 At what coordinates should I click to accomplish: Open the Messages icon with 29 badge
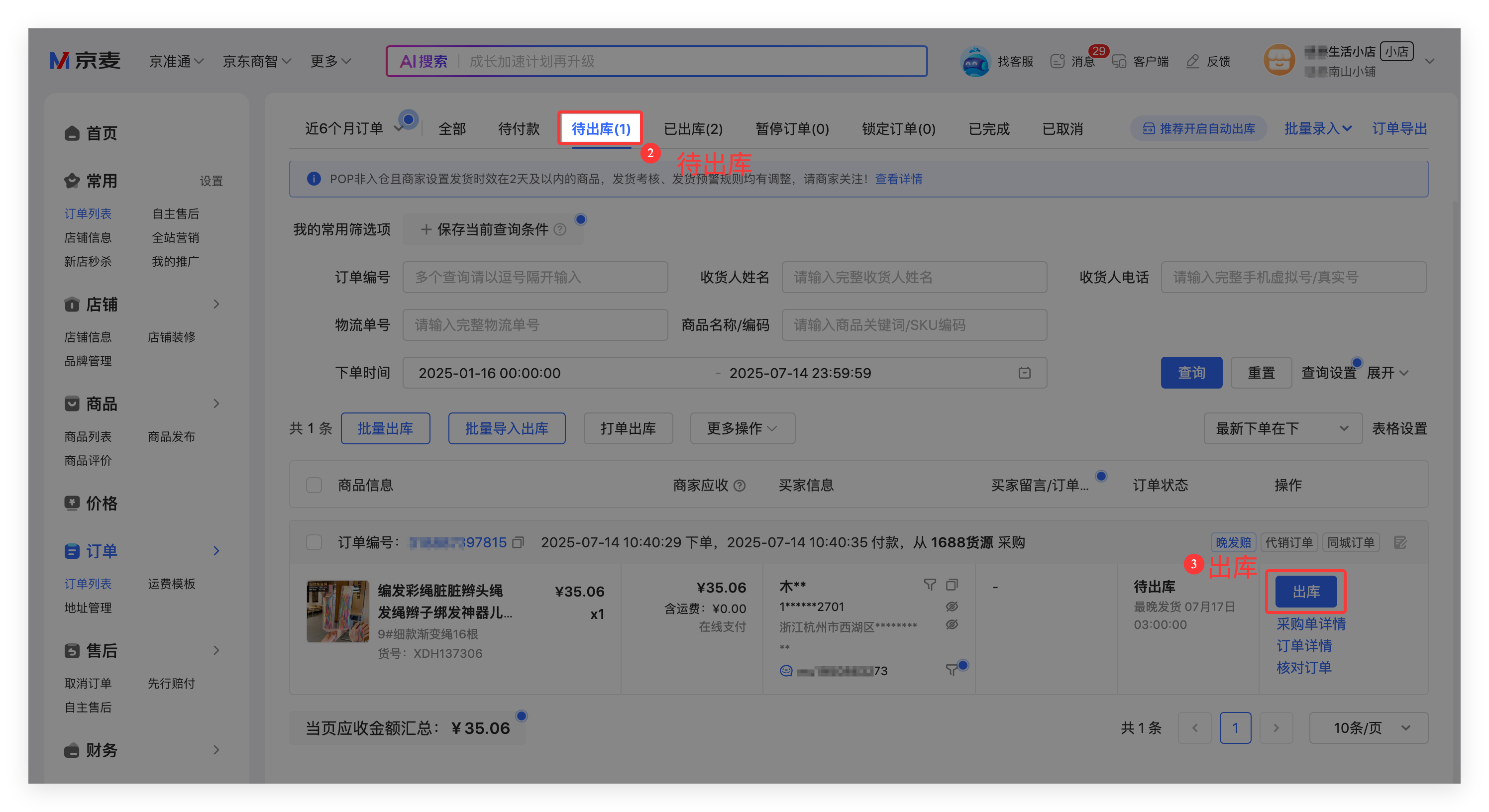coord(1059,61)
